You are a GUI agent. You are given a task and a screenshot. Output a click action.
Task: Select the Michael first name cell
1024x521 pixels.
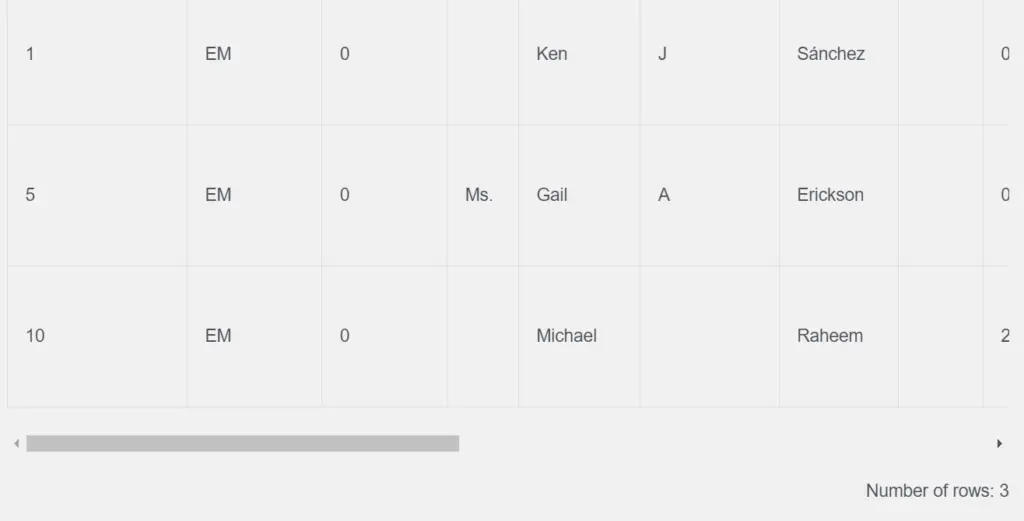(x=579, y=336)
